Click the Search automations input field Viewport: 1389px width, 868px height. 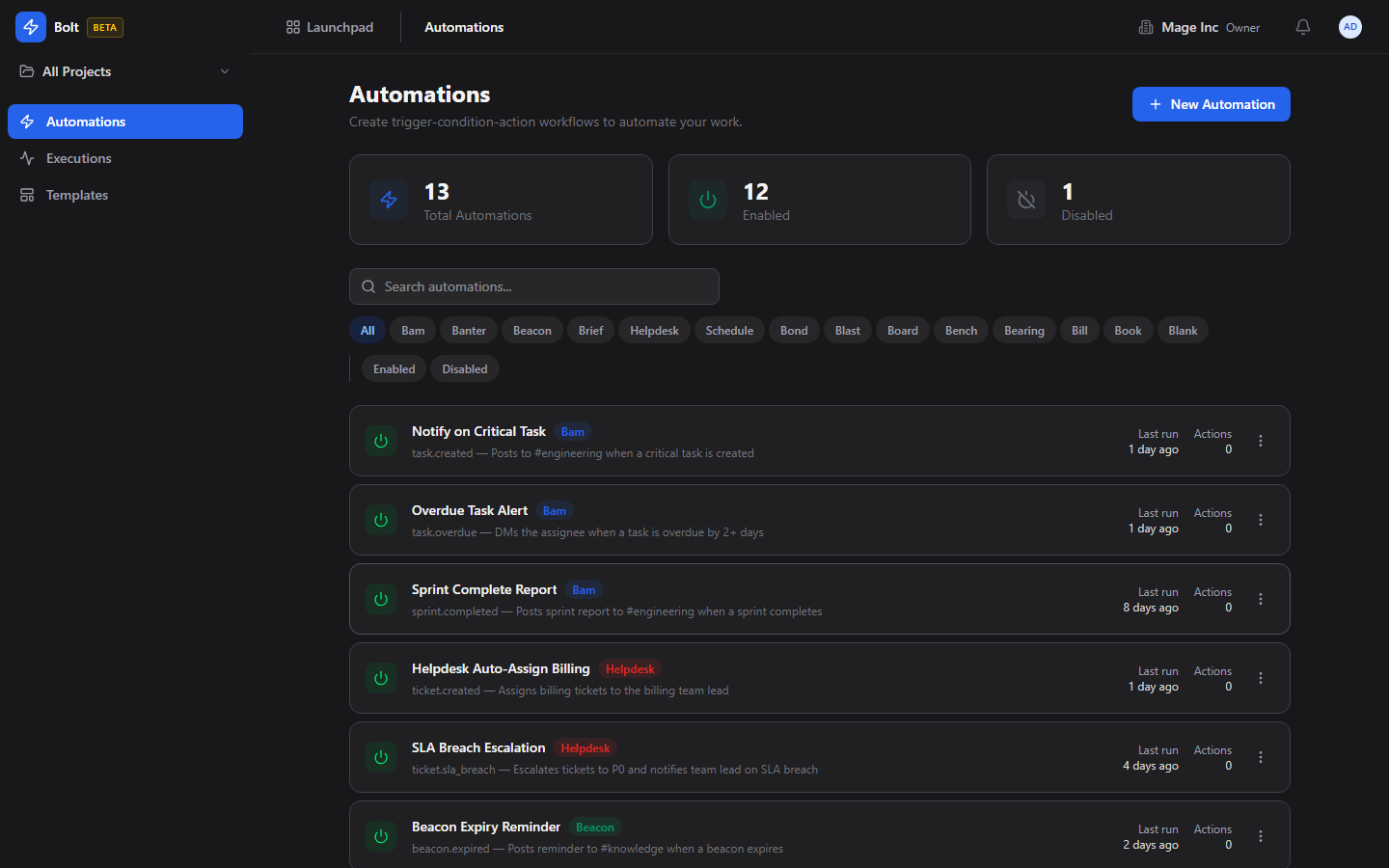[x=534, y=286]
